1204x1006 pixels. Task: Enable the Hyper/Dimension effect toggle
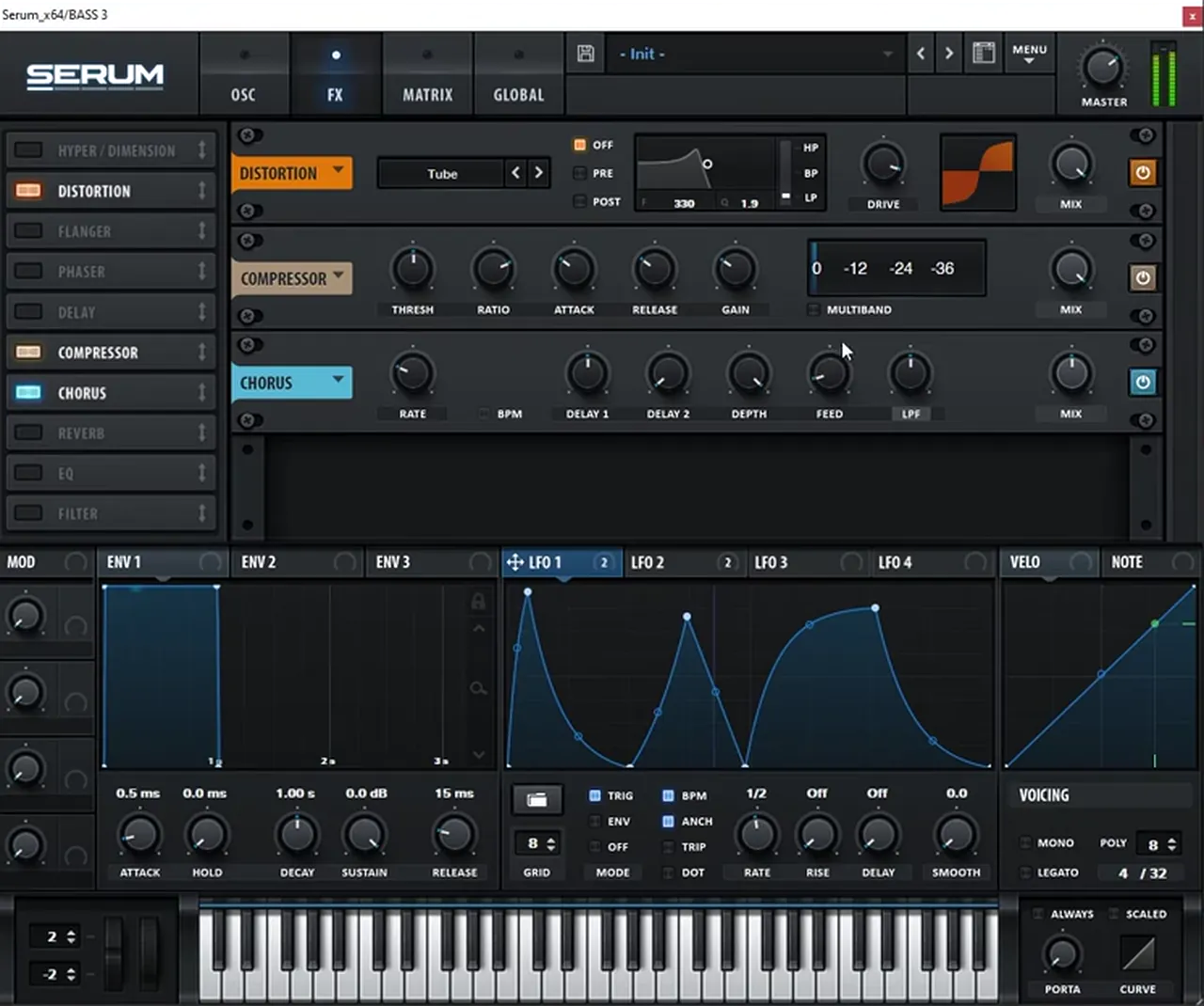[x=28, y=150]
